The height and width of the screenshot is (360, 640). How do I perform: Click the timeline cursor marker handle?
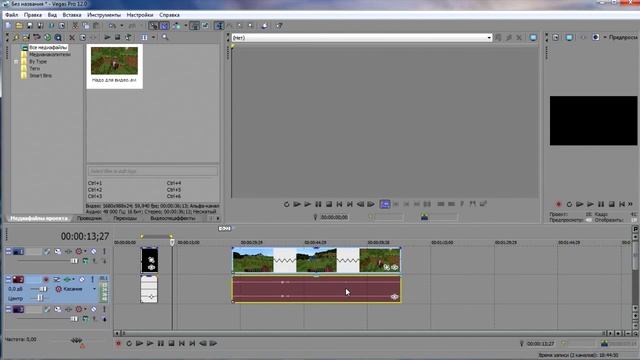click(x=172, y=242)
